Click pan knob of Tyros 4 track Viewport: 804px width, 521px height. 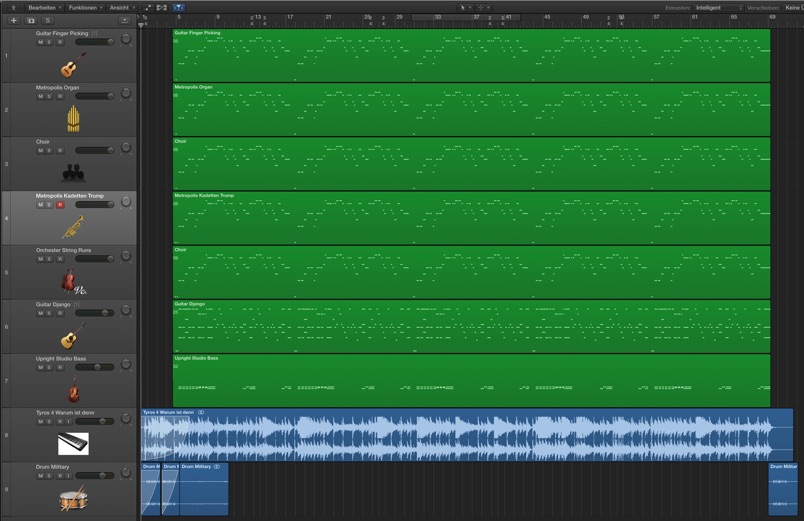pyautogui.click(x=126, y=418)
